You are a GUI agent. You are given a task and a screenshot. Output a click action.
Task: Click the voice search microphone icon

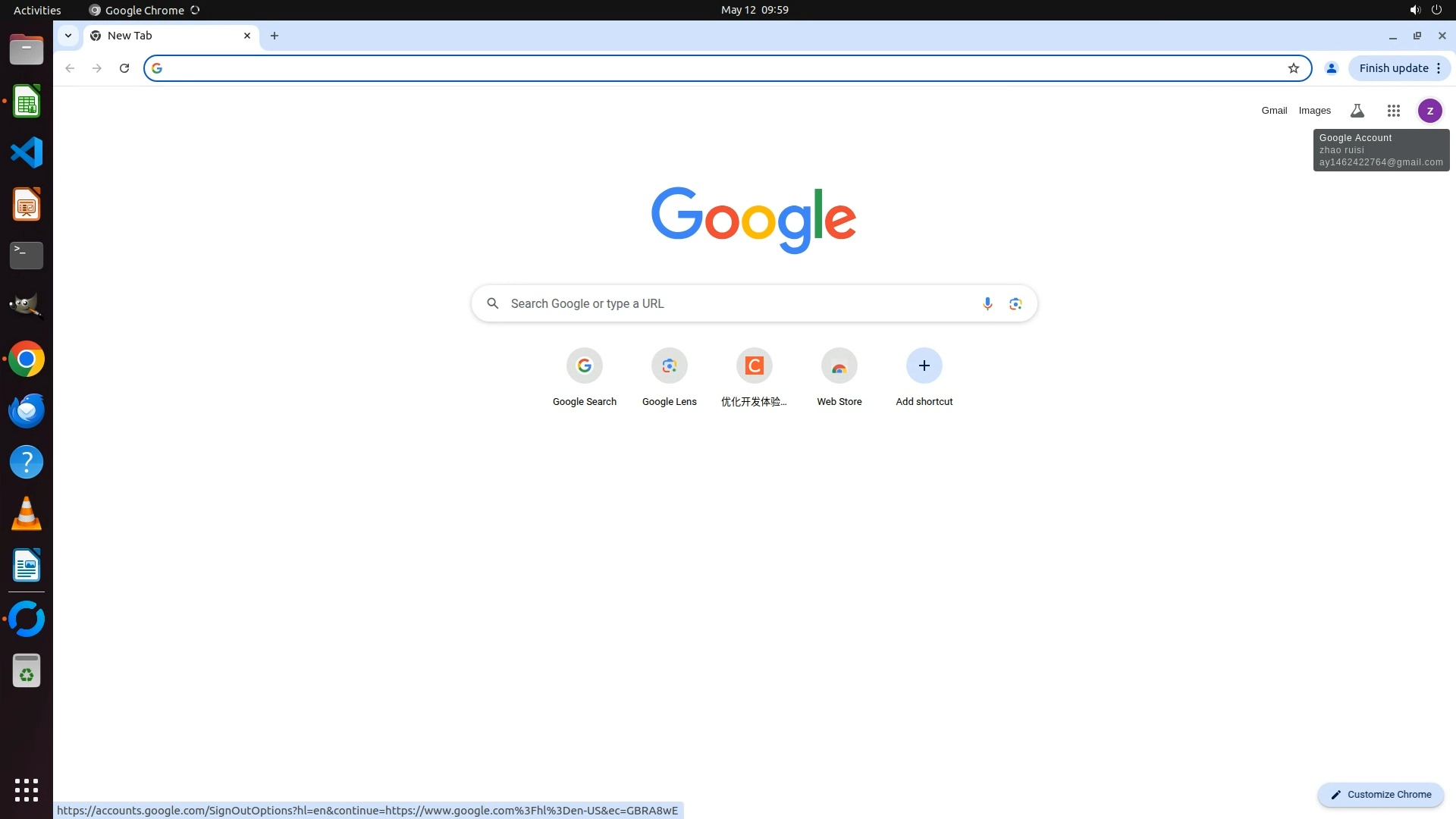coord(987,303)
